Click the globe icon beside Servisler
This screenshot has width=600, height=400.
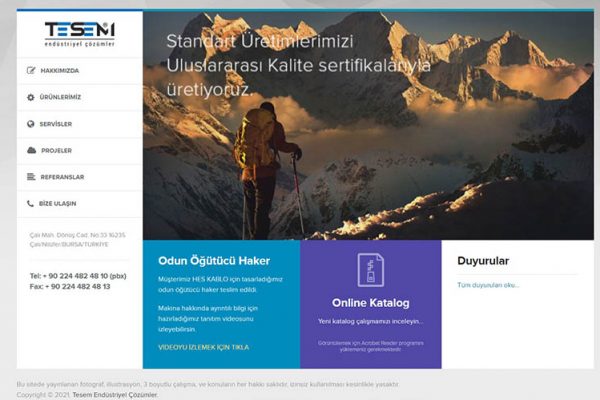coord(31,124)
